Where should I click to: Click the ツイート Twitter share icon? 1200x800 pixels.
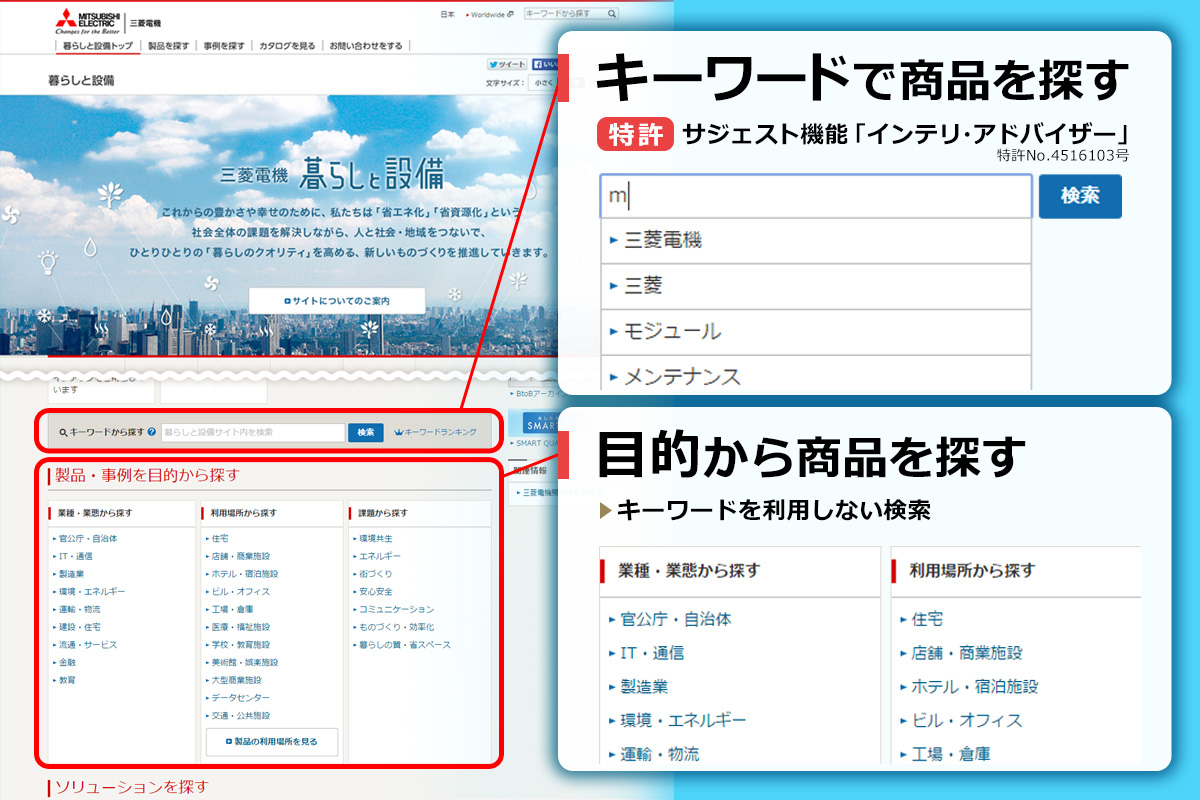[x=493, y=63]
